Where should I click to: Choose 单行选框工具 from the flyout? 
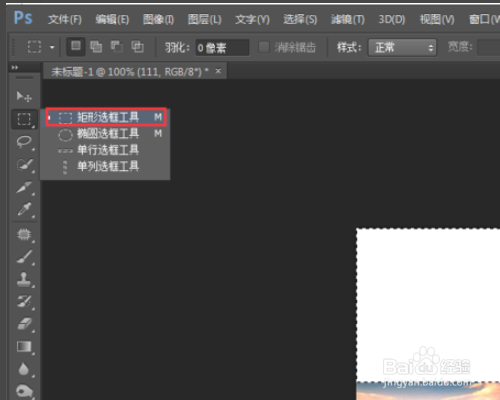pyautogui.click(x=106, y=150)
